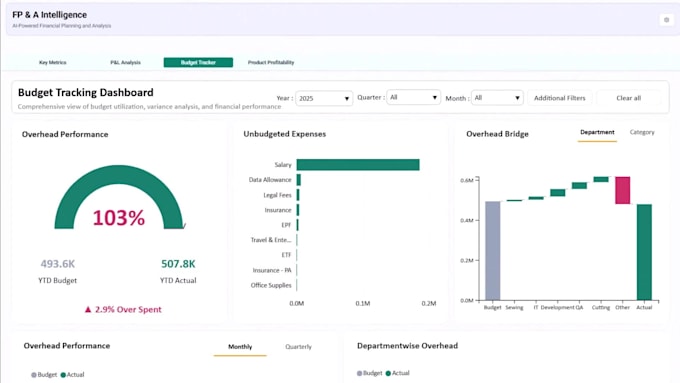Click the Insurance - PA label
680x383 pixels.
click(272, 270)
